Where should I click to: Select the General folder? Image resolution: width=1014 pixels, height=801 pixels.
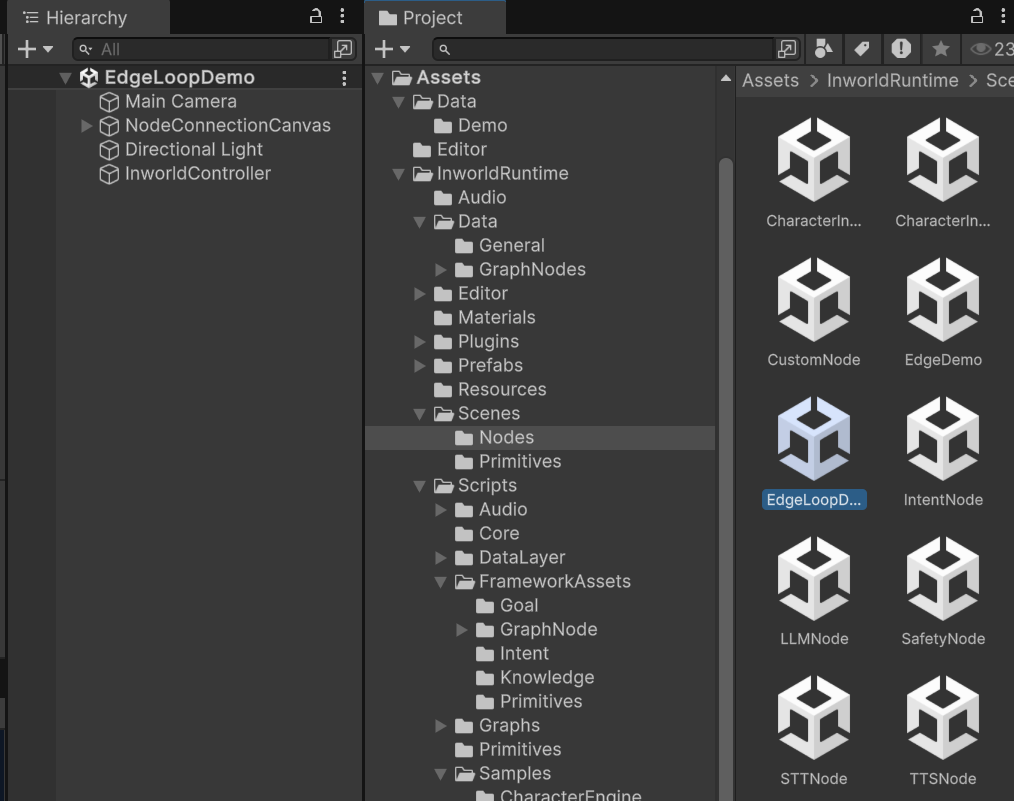click(499, 246)
